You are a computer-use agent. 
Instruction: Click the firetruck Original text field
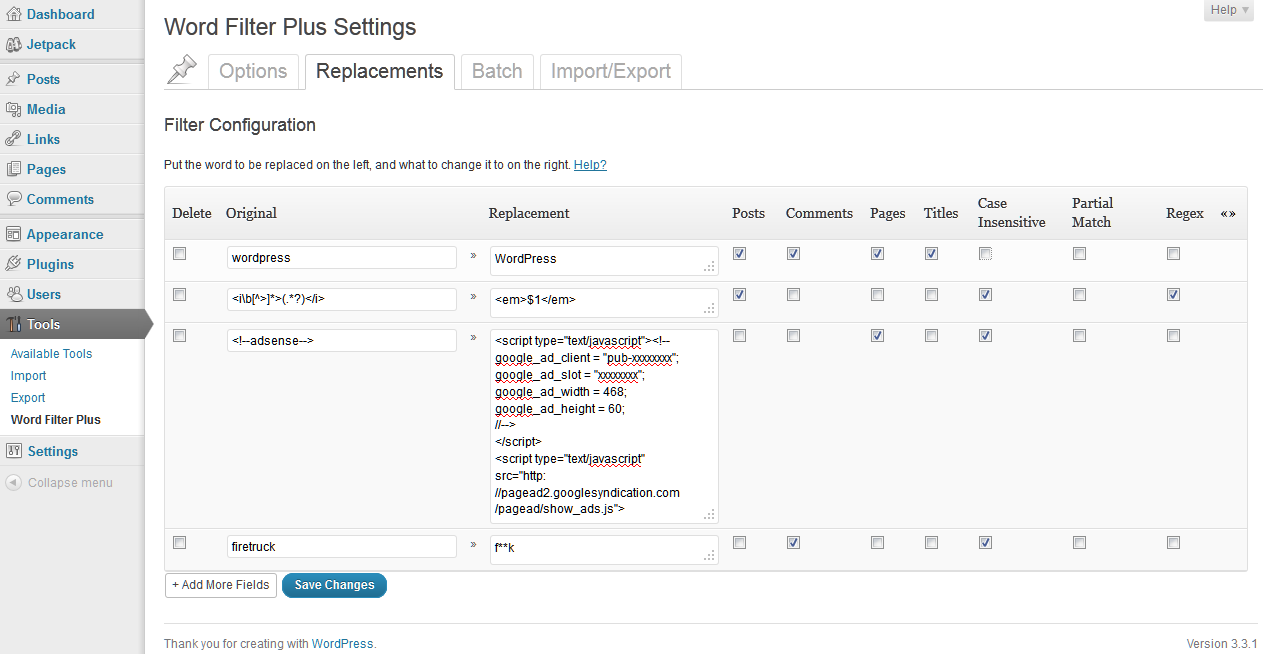[x=342, y=547]
